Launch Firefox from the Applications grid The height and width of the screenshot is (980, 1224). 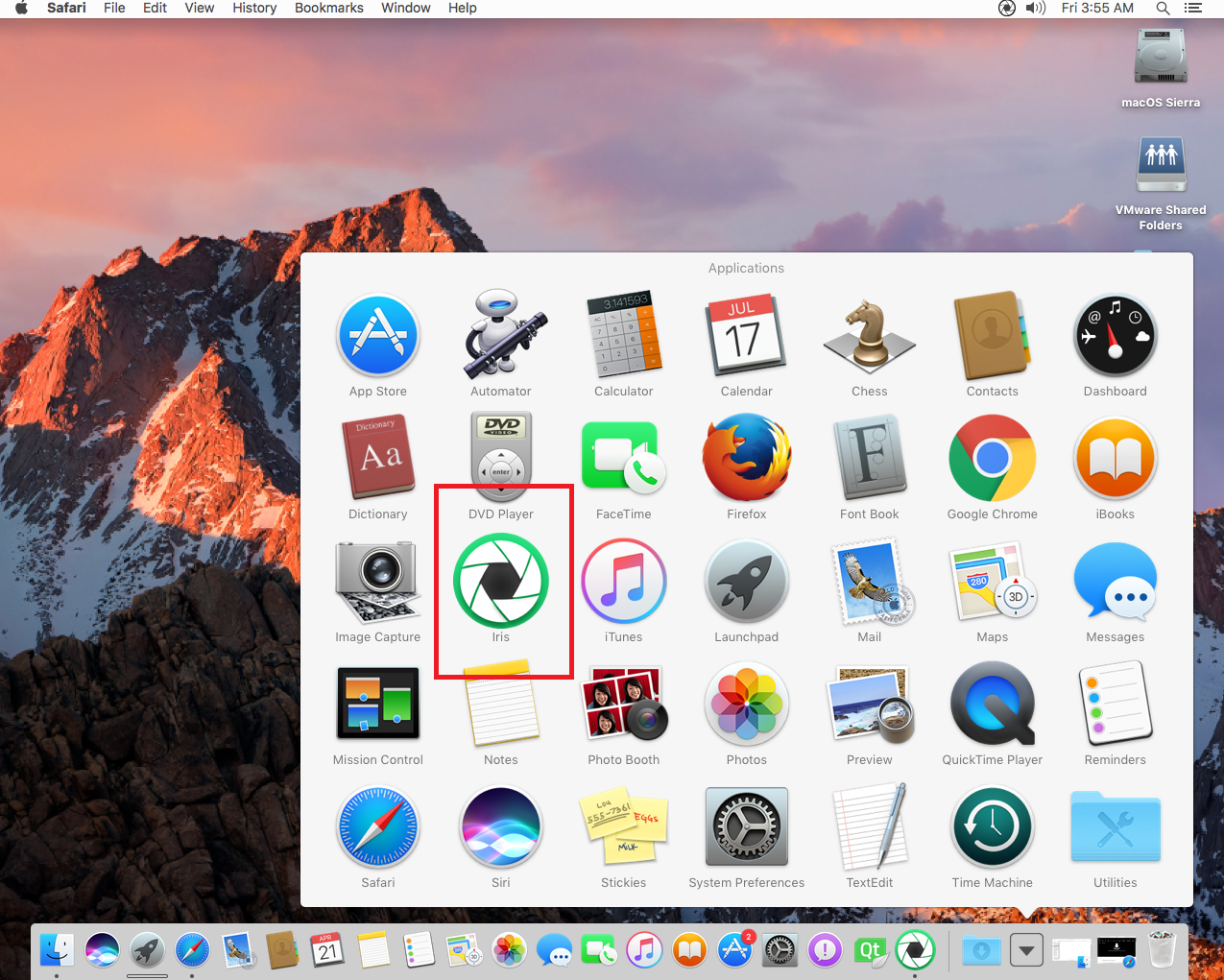[x=747, y=459]
